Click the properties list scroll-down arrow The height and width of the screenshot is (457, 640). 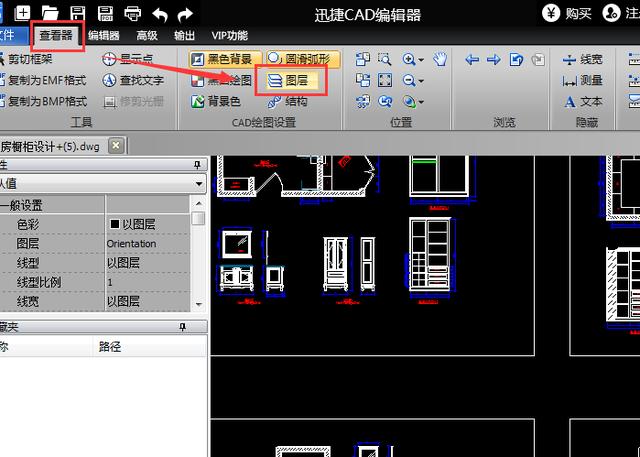pyautogui.click(x=198, y=304)
